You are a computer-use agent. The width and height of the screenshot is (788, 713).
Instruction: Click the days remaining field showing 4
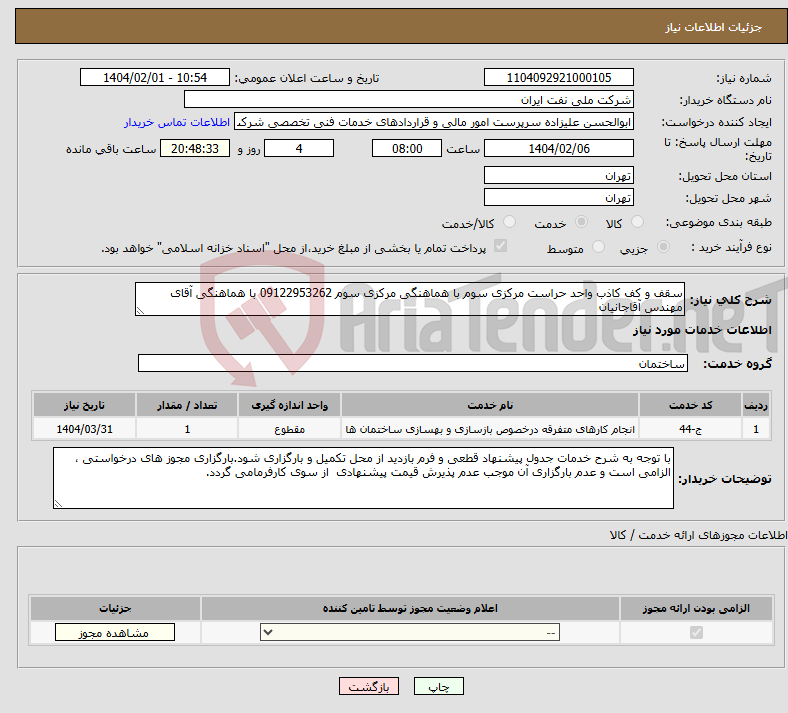pyautogui.click(x=299, y=148)
